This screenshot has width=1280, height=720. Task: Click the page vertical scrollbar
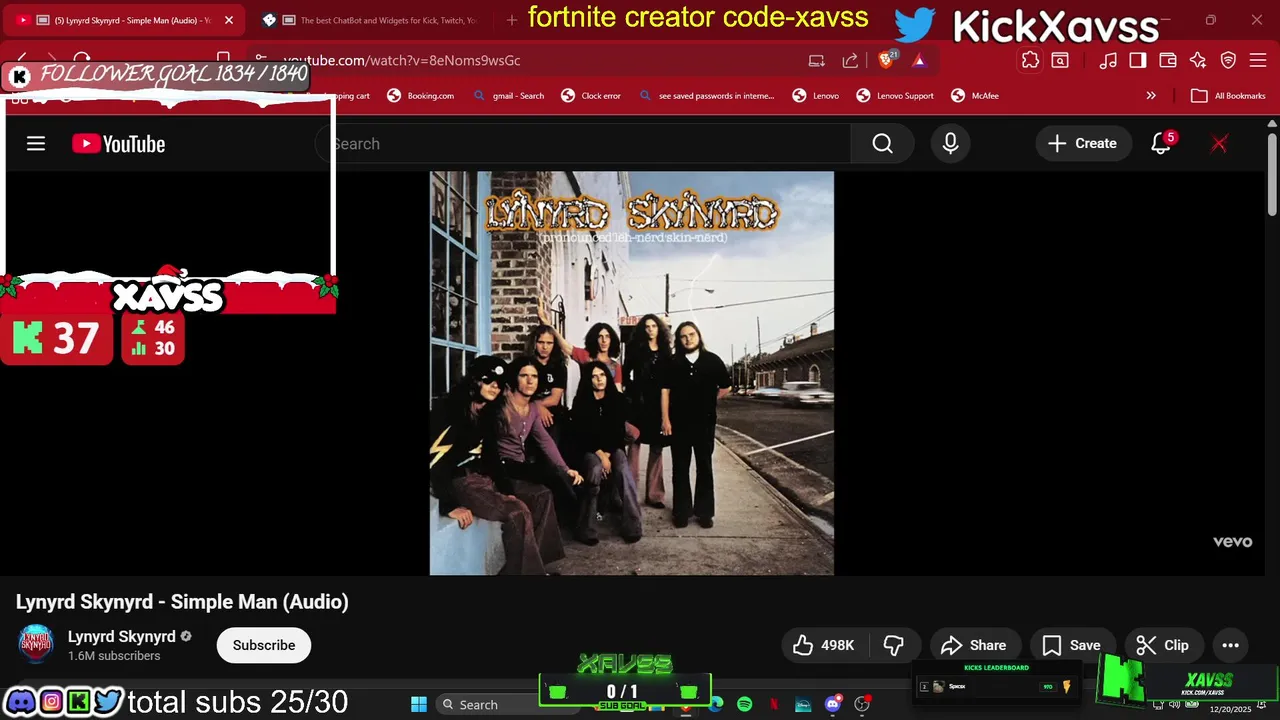click(x=1272, y=173)
